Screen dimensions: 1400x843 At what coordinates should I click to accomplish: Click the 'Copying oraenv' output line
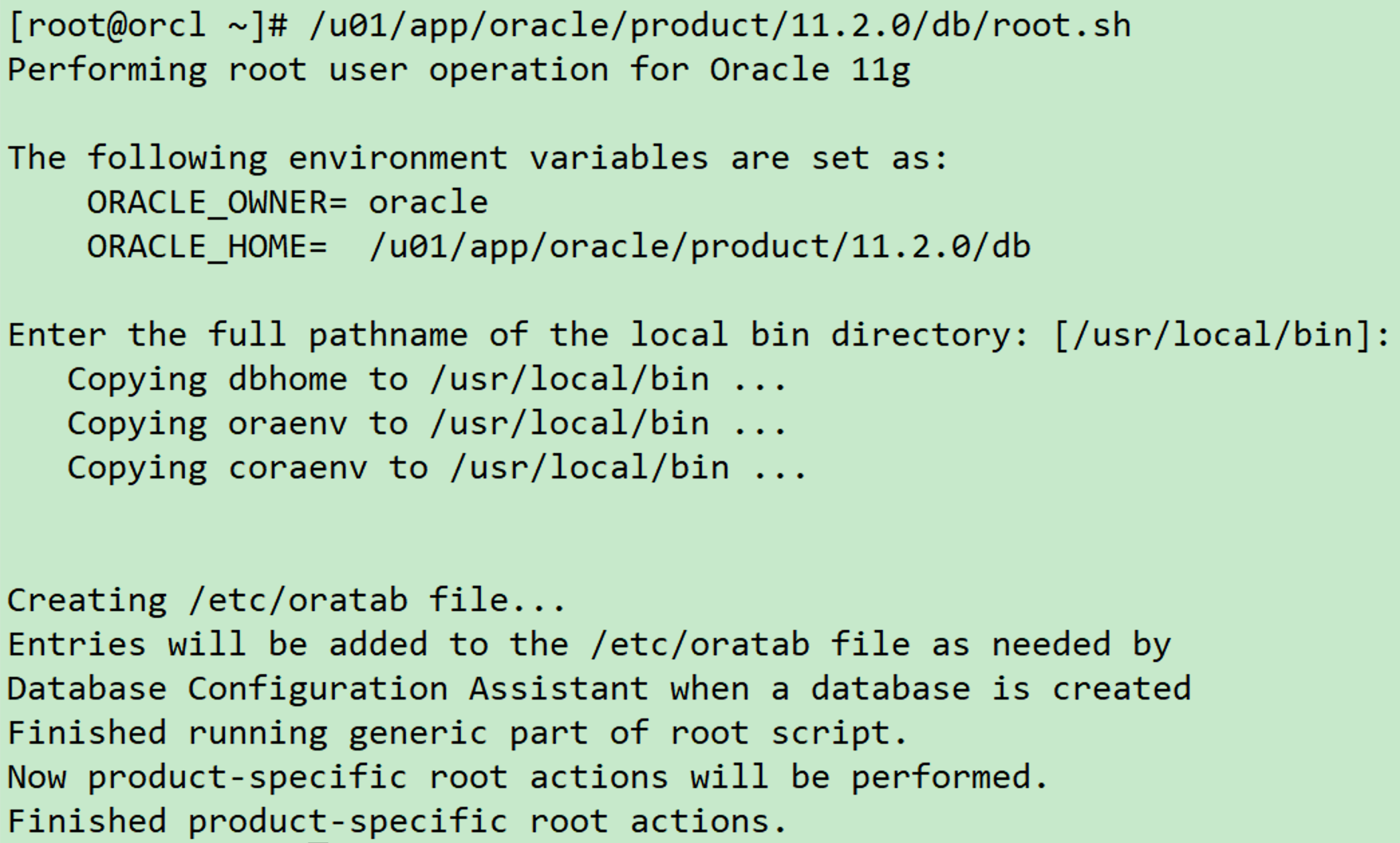(427, 424)
